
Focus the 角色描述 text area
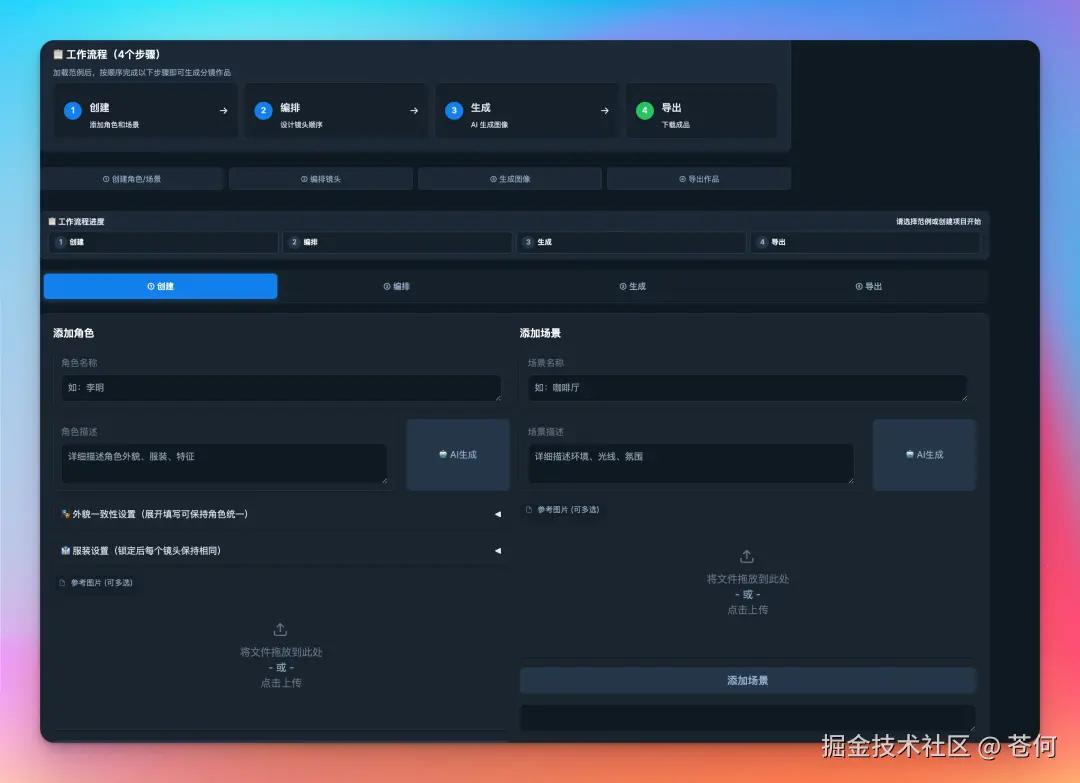click(224, 463)
